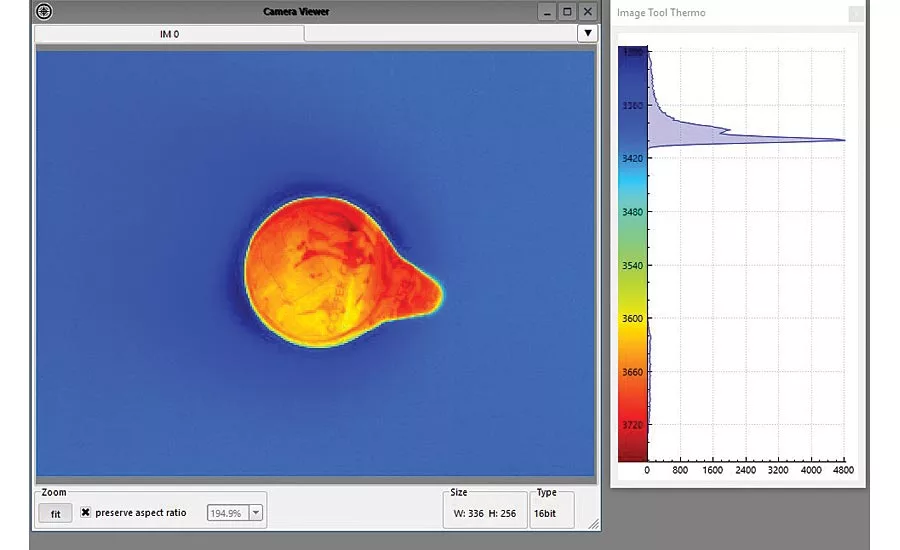The height and width of the screenshot is (550, 900).
Task: Open the 194.9% zoom level dropdown
Action: 256,513
